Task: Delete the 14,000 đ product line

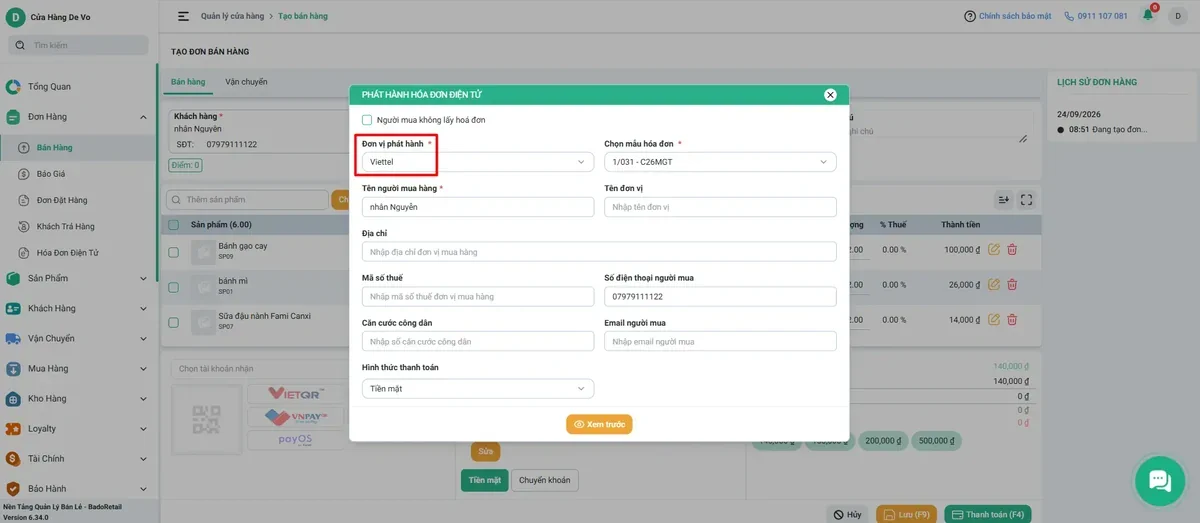Action: point(1012,319)
